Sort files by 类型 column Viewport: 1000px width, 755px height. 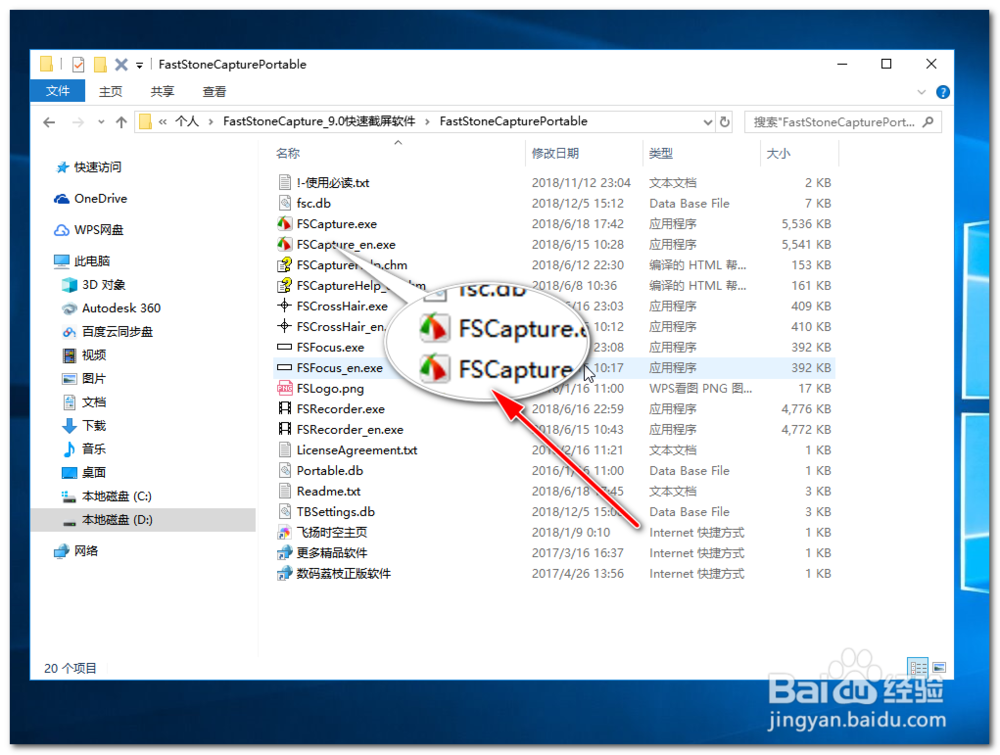(x=661, y=154)
